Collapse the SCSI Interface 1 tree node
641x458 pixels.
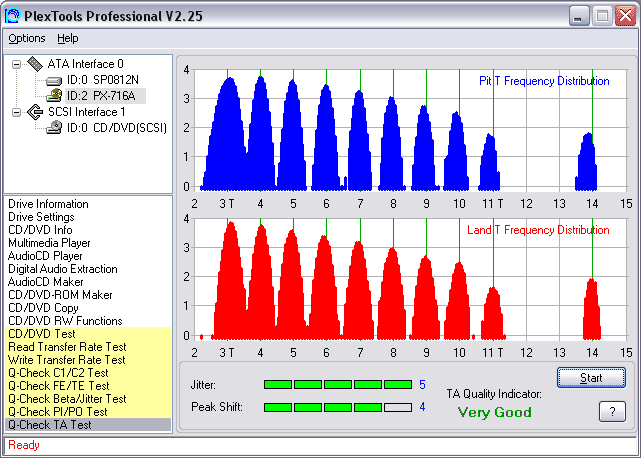click(16, 112)
